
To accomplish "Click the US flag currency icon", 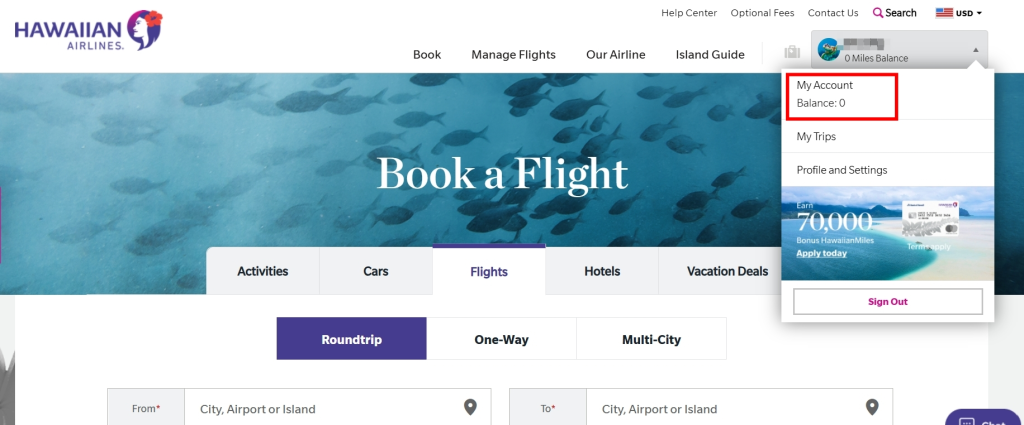I will click(x=944, y=13).
